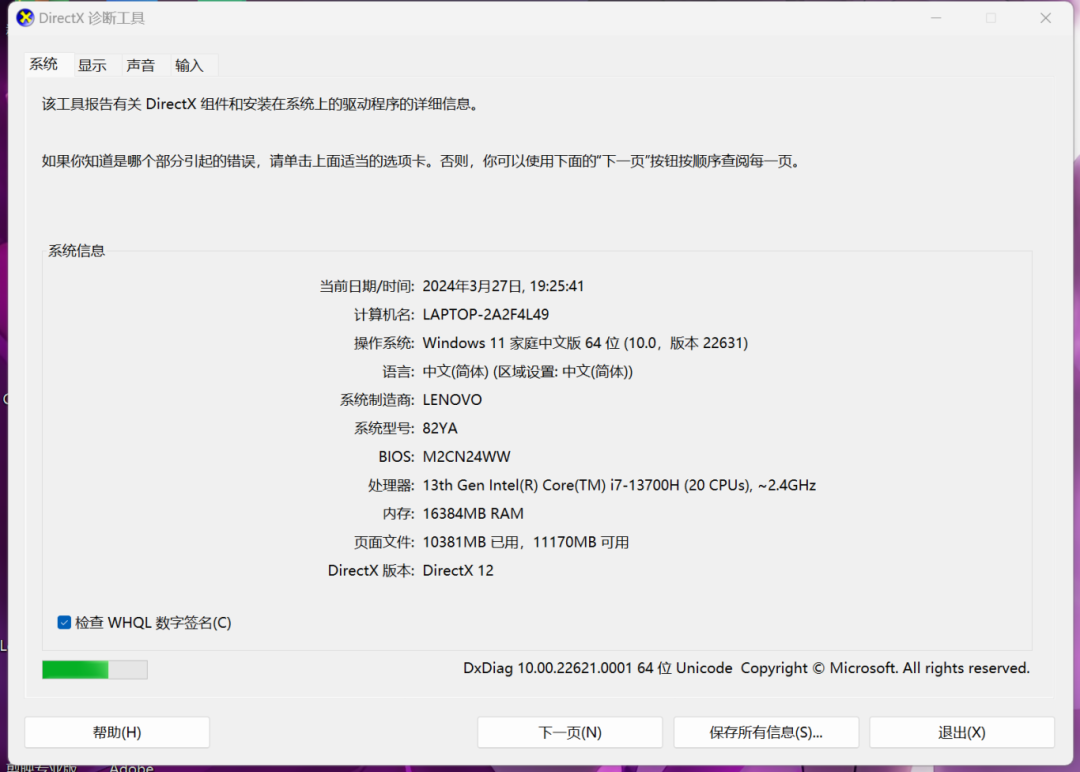Click BIOS value M2CN24WW
The width and height of the screenshot is (1080, 772).
coord(466,457)
